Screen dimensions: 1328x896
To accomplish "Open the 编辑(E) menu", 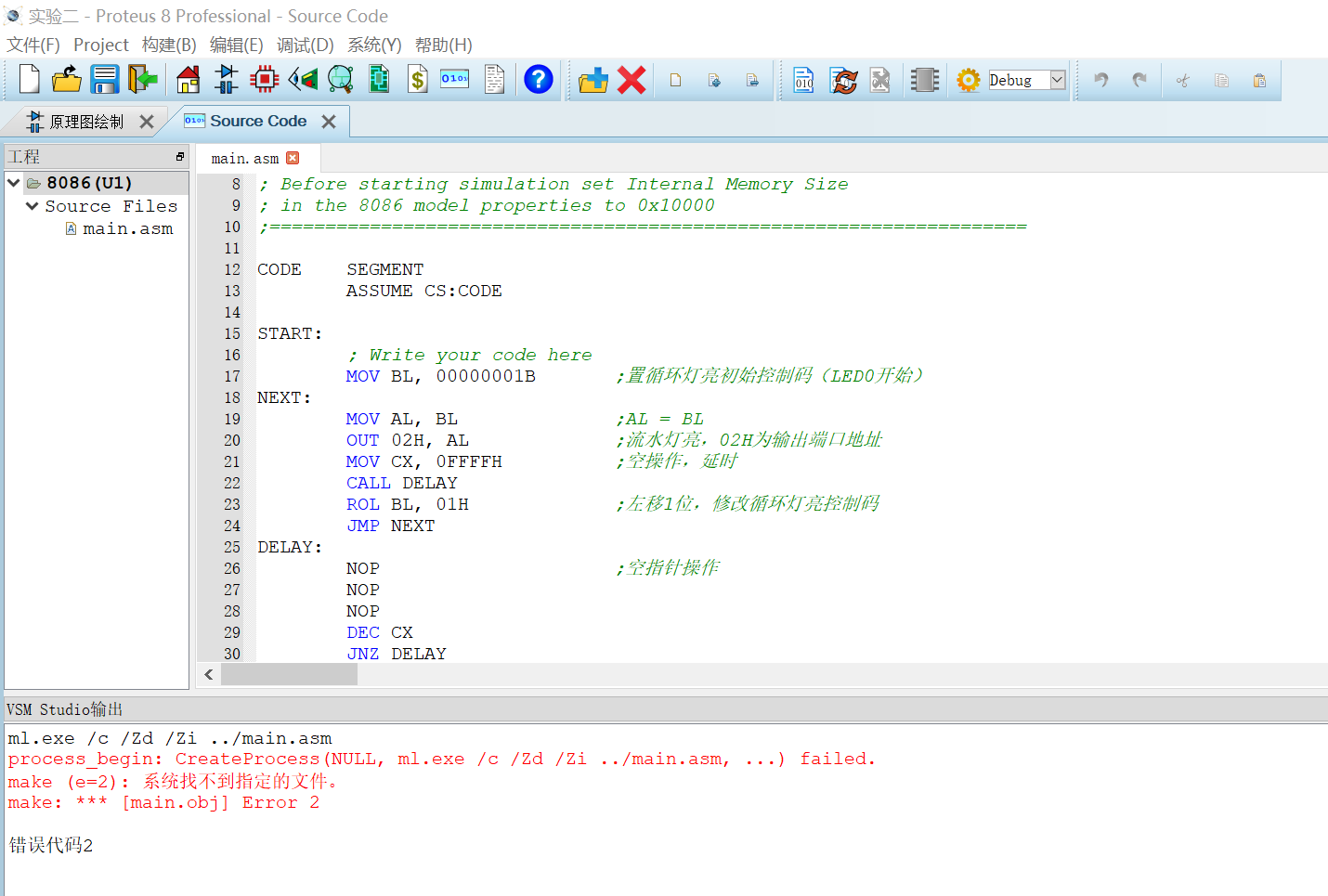I will click(237, 45).
